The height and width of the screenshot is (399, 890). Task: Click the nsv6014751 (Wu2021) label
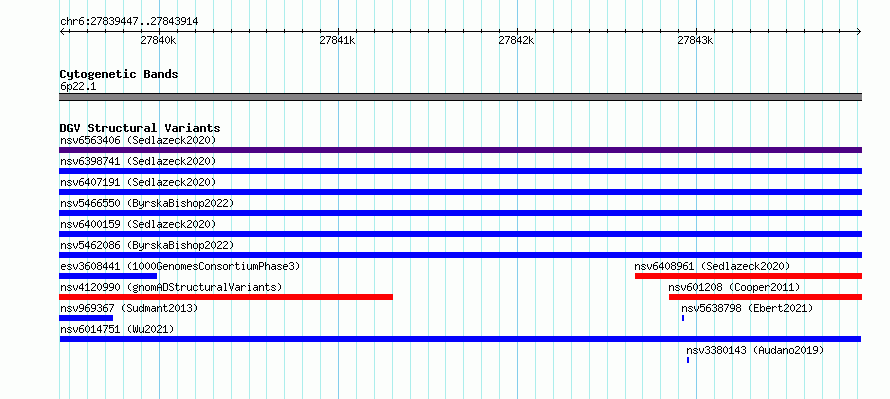tap(117, 329)
